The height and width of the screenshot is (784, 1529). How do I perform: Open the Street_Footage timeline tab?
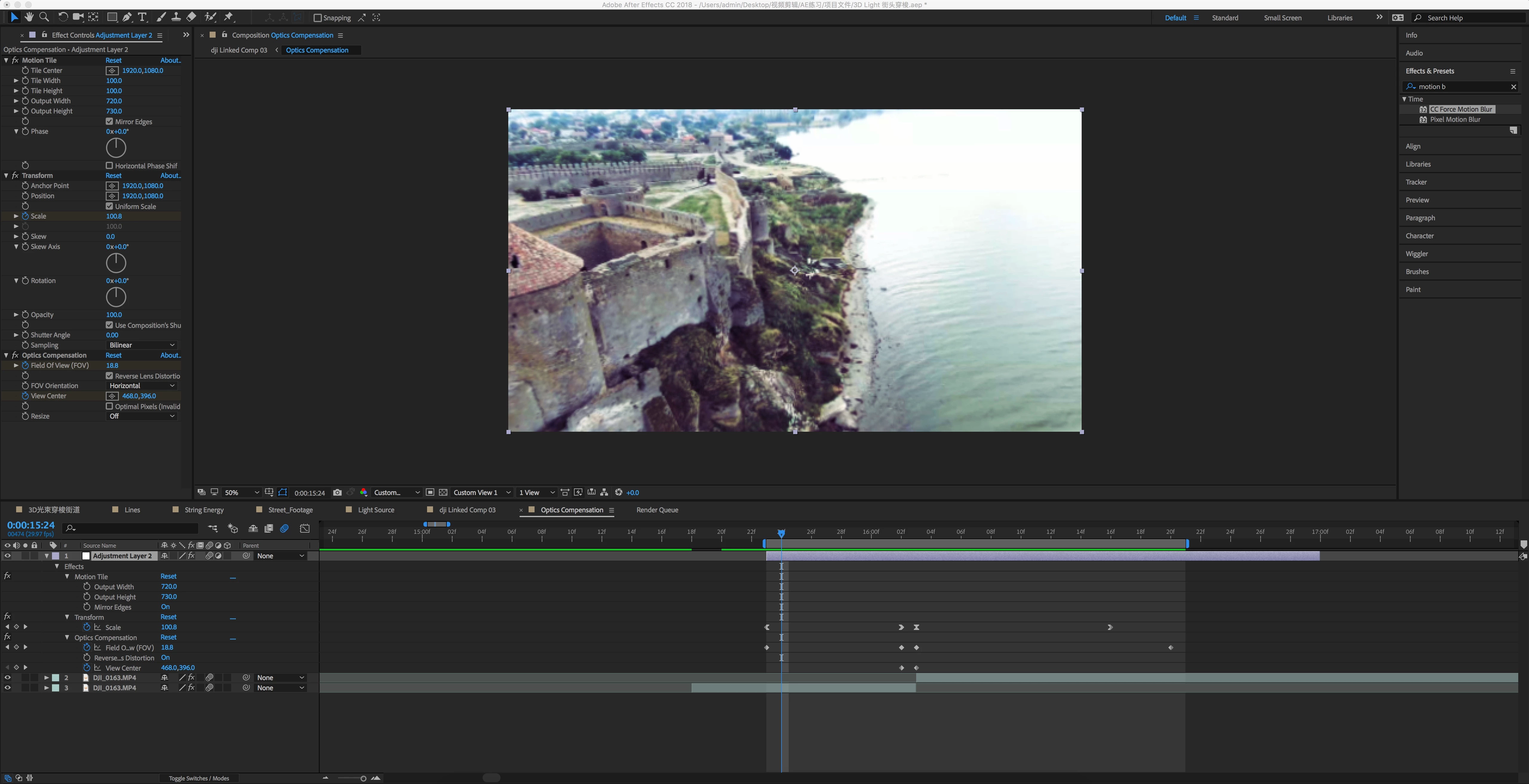click(x=290, y=510)
